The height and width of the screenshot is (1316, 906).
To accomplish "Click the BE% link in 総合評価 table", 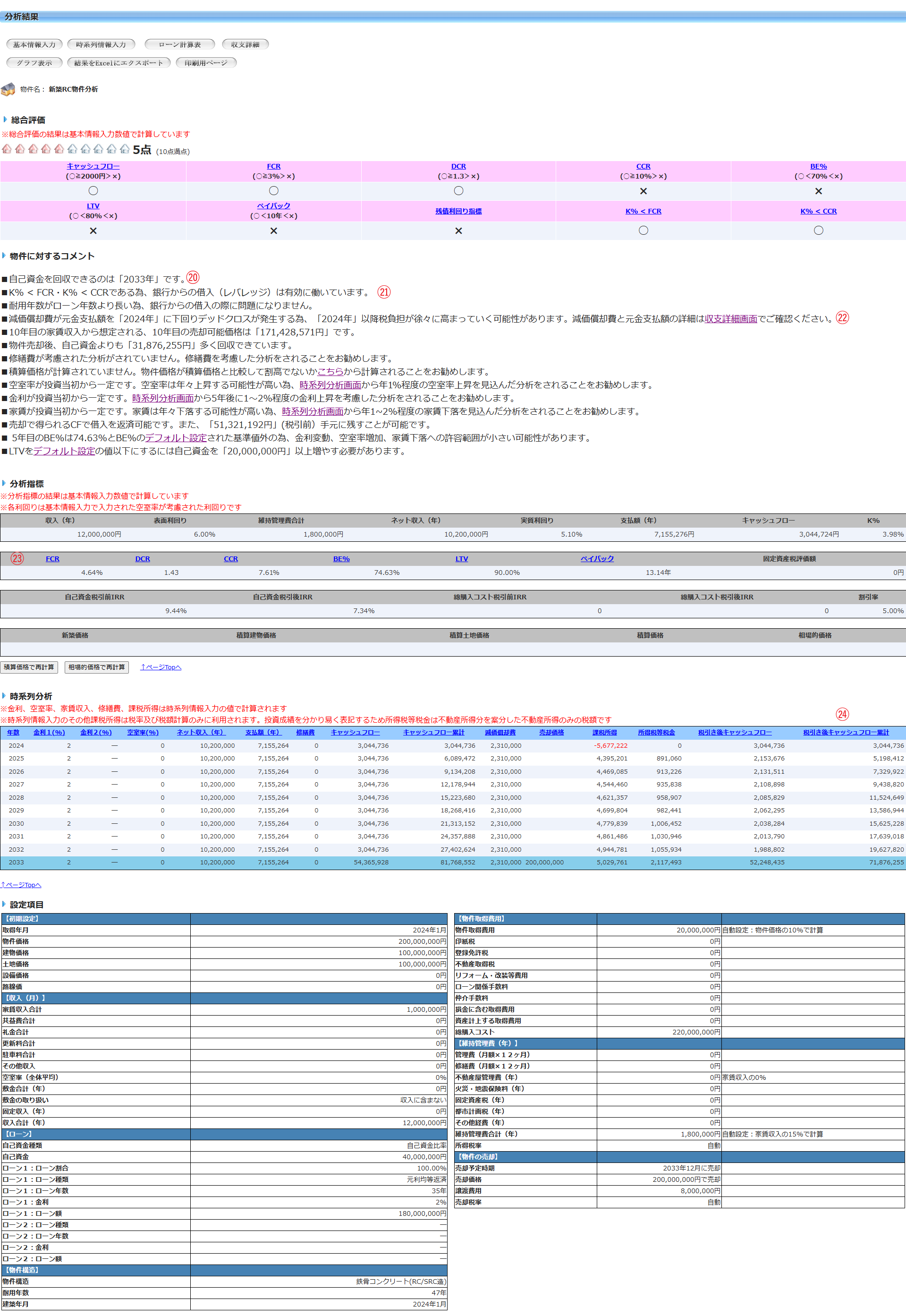I will coord(818,166).
